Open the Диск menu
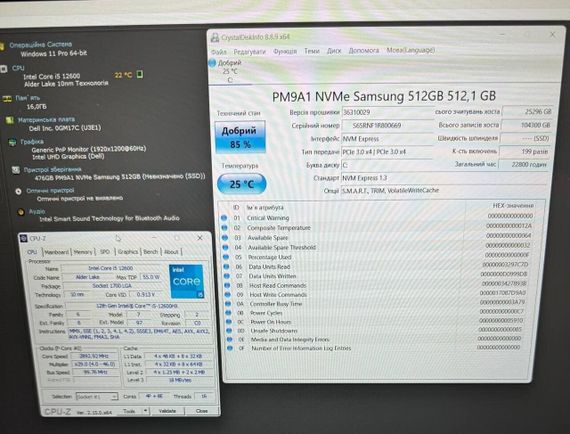Image resolution: width=570 pixels, height=434 pixels. [334, 51]
